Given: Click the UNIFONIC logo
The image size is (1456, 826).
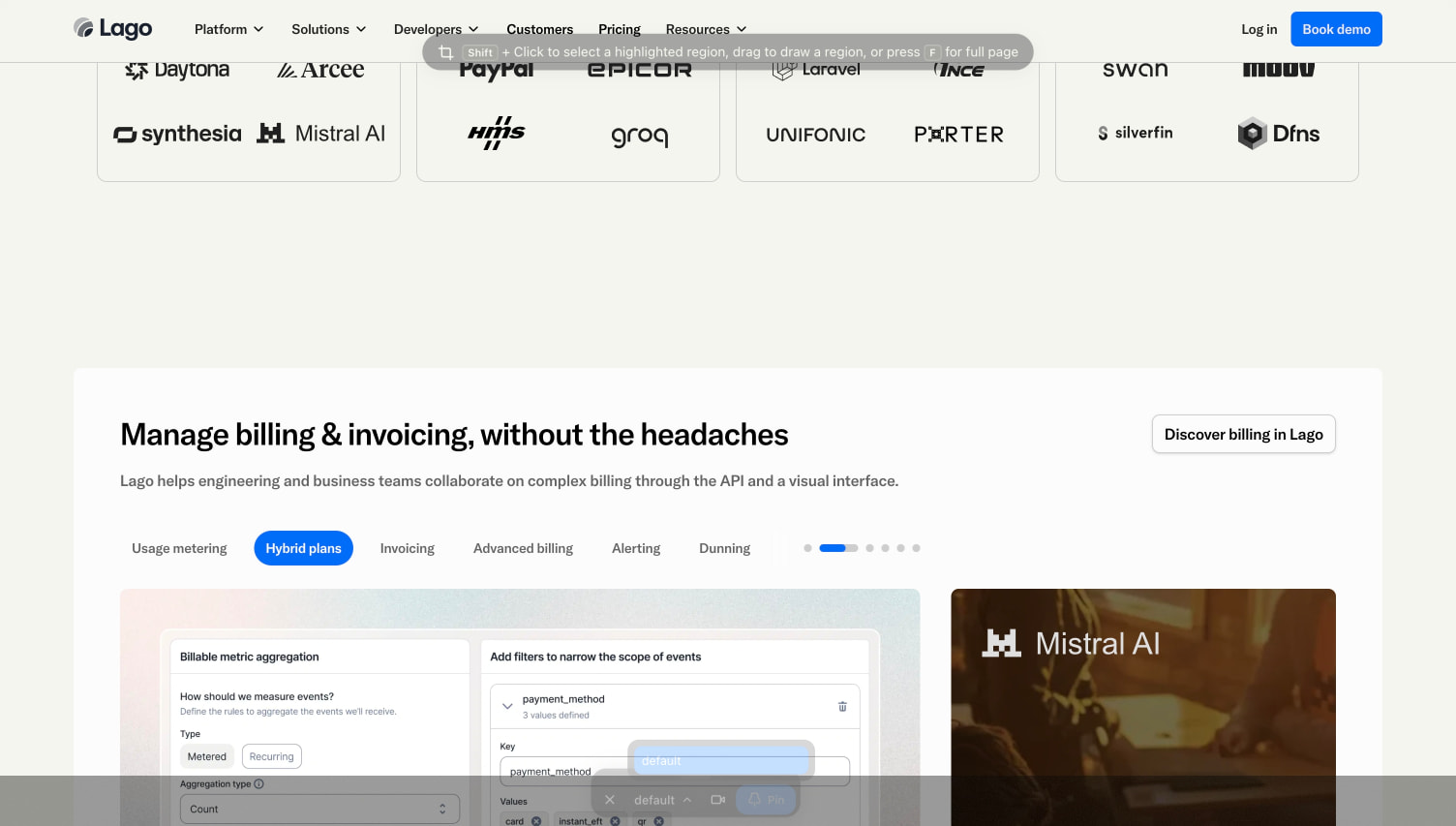Looking at the screenshot, I should [x=816, y=135].
